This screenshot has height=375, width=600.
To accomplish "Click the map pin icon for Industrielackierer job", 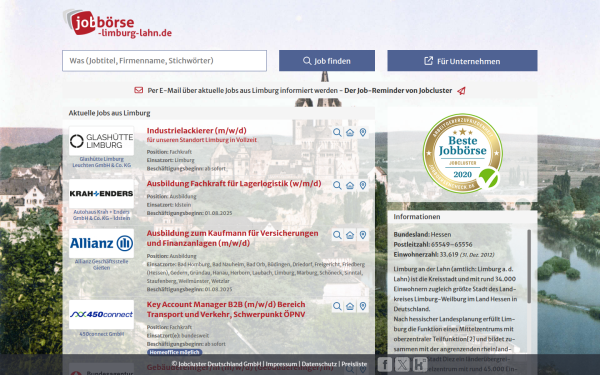I will click(x=363, y=132).
